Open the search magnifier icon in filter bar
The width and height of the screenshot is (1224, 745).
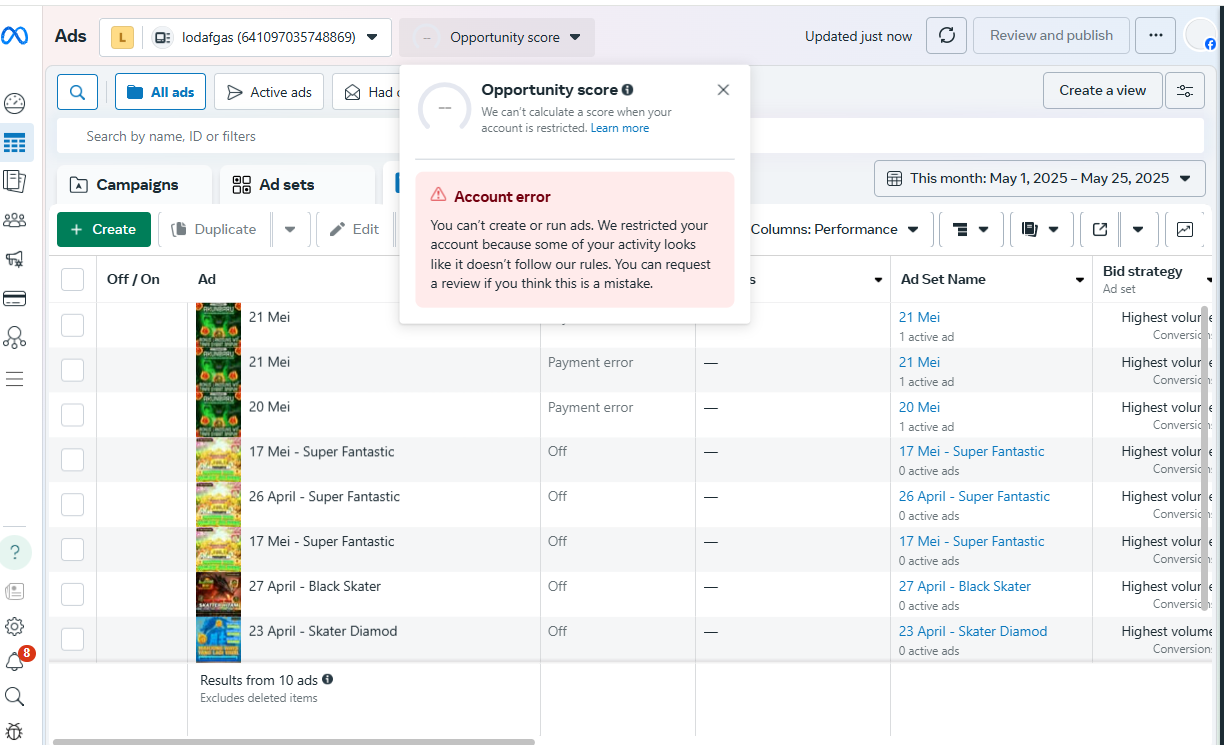(77, 92)
